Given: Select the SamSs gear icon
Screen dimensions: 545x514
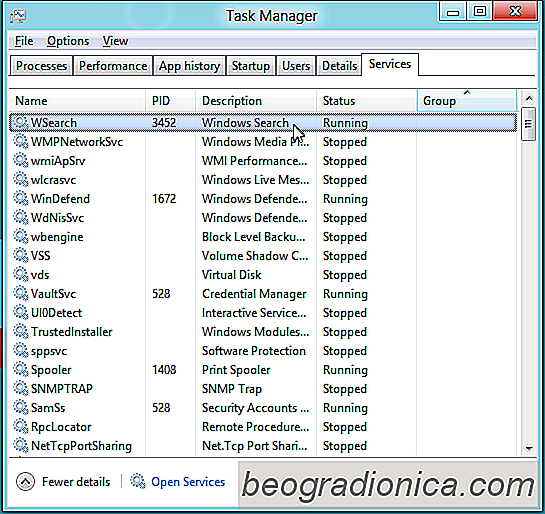Looking at the screenshot, I should 21,408.
